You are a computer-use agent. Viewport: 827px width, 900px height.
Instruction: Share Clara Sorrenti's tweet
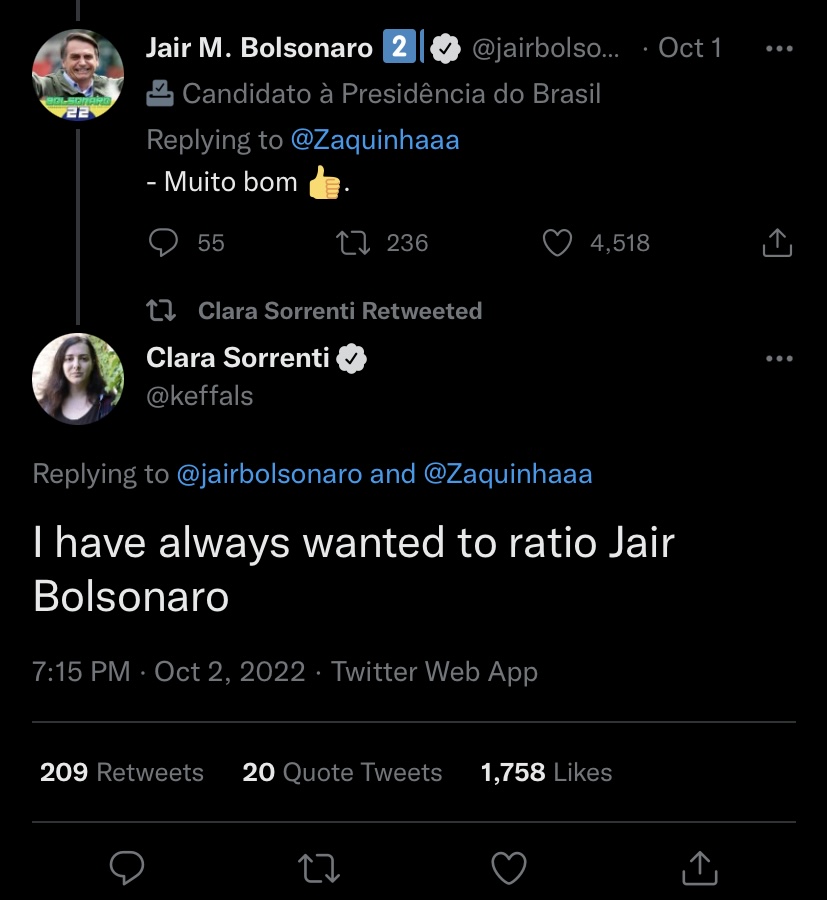point(700,867)
